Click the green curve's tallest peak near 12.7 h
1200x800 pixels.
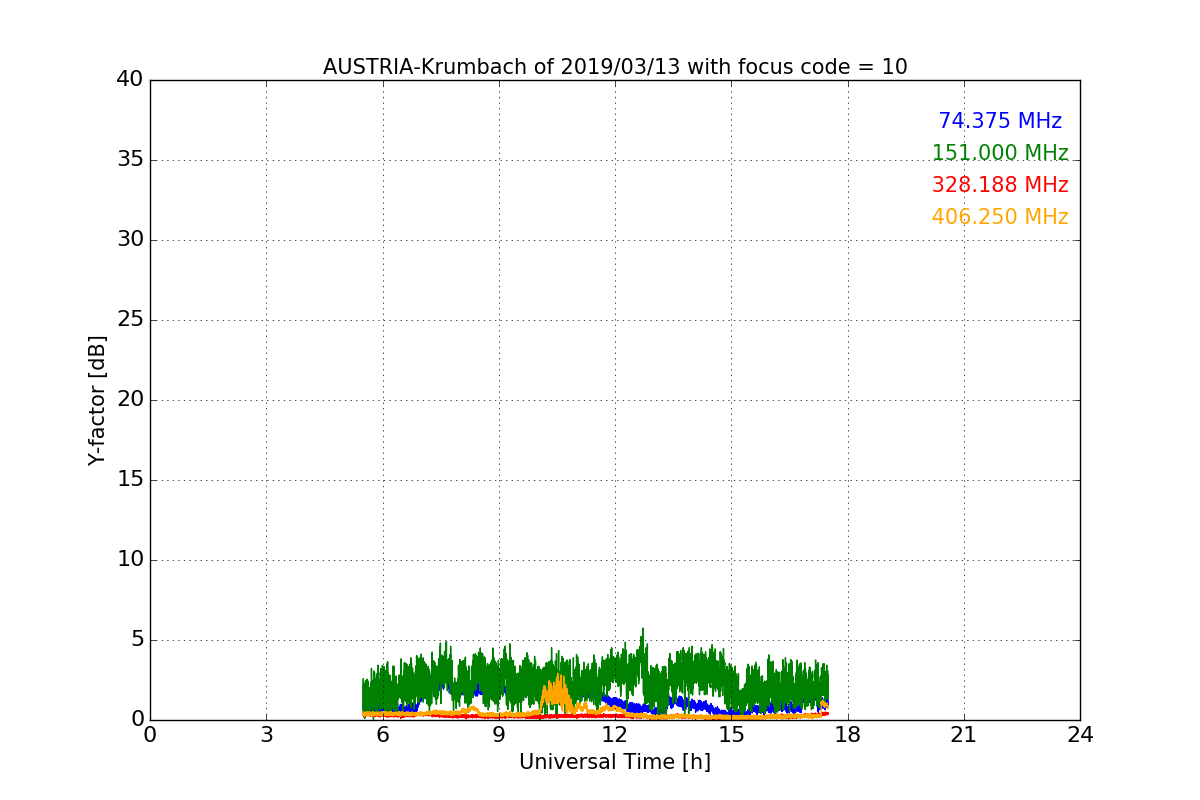point(643,630)
